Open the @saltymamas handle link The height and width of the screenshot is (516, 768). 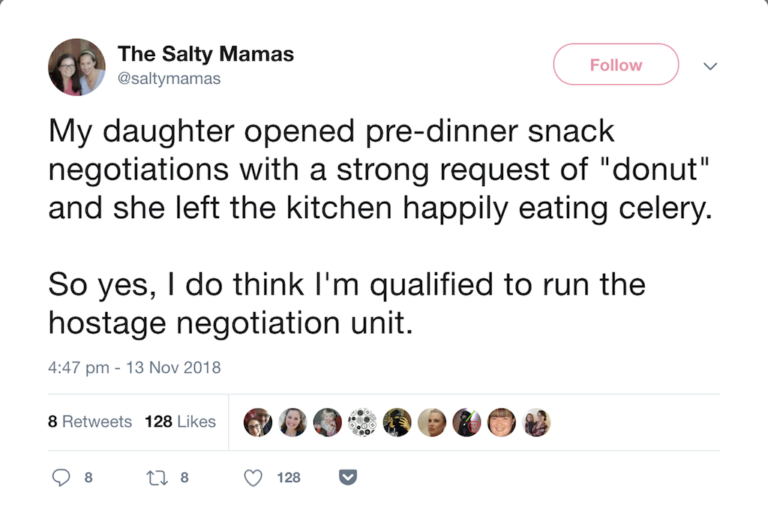[169, 78]
